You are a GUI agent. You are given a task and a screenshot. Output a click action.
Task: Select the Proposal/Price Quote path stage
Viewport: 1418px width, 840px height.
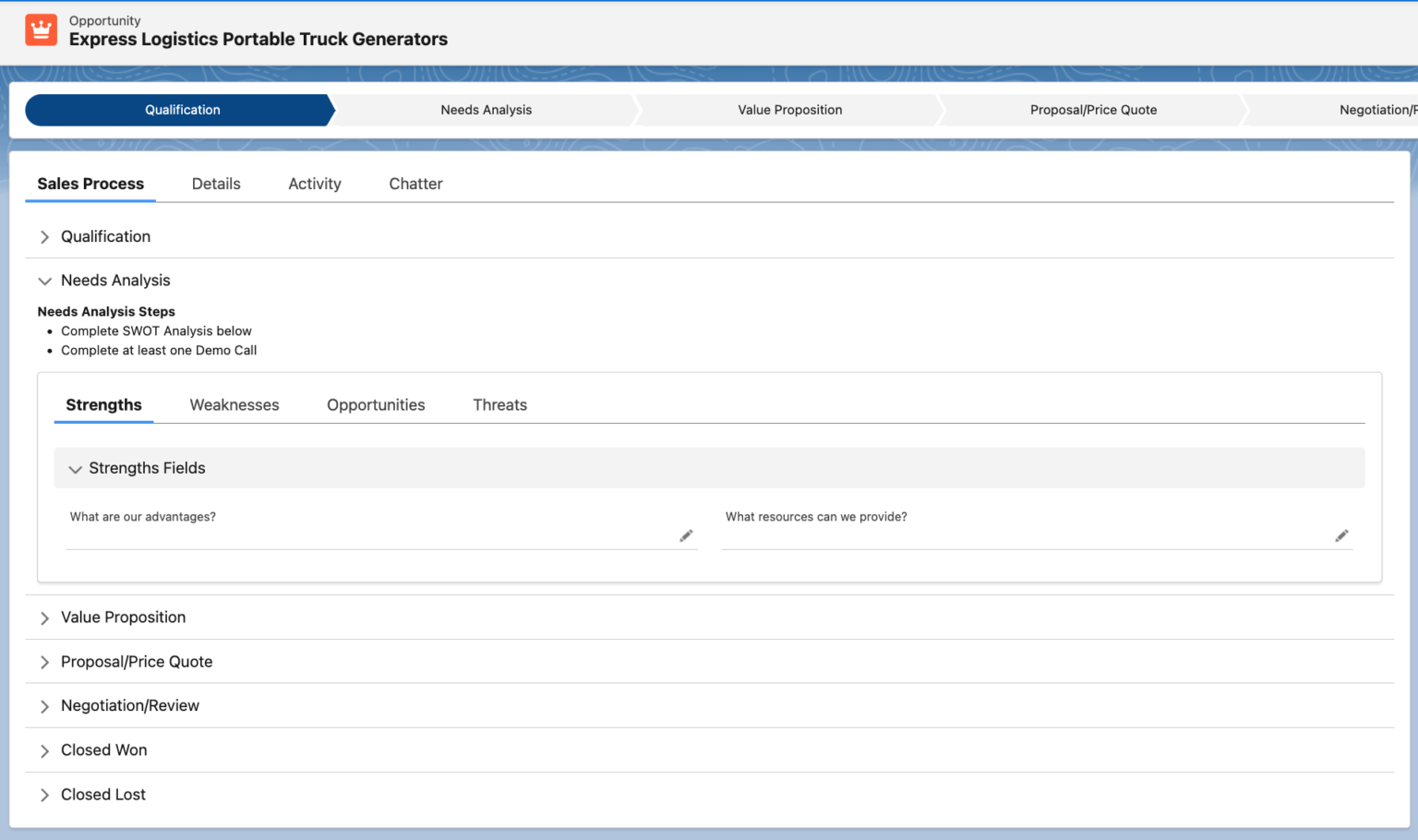click(x=1093, y=110)
